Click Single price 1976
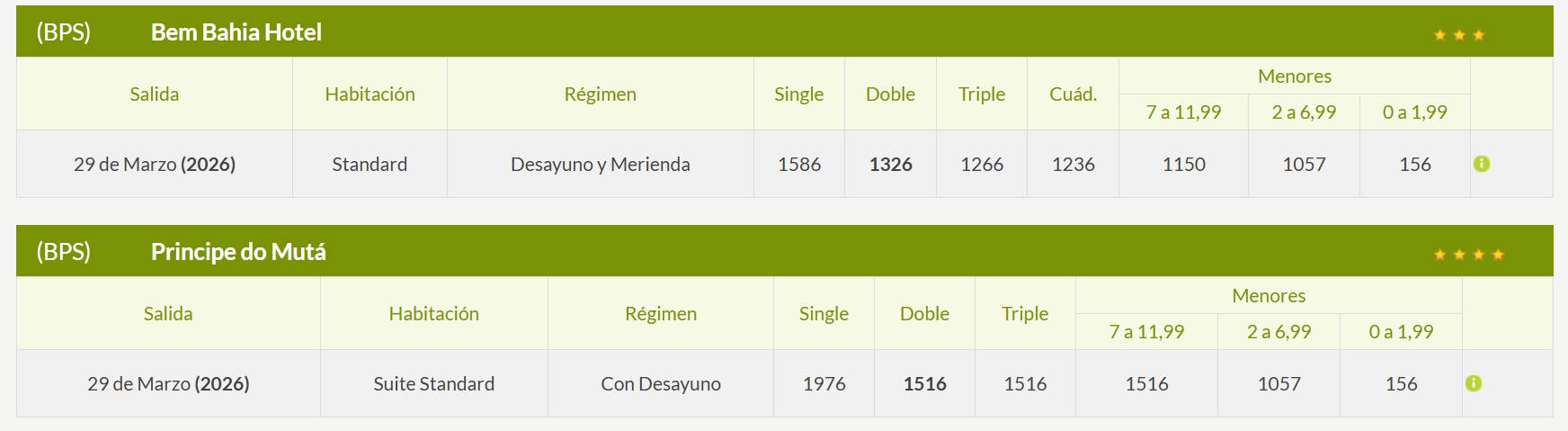Image resolution: width=1568 pixels, height=431 pixels. (824, 383)
